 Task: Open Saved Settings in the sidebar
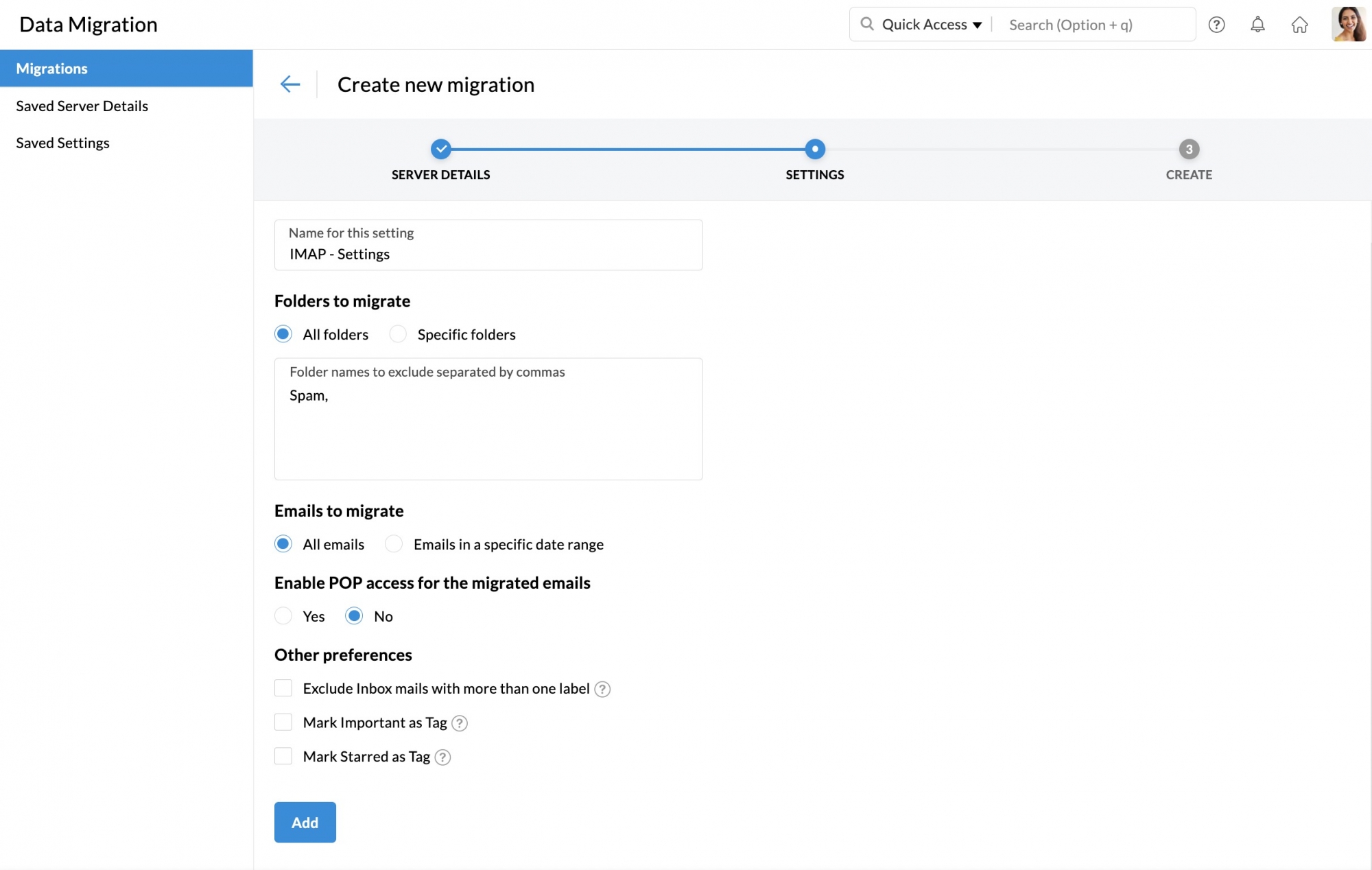[62, 143]
